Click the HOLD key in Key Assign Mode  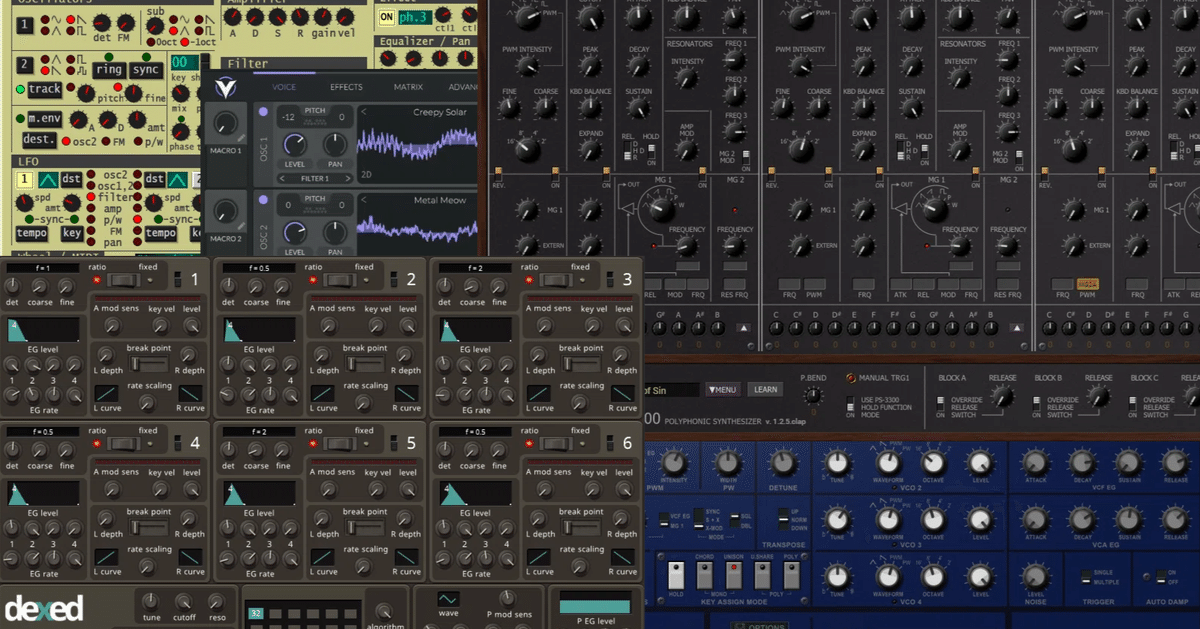675,576
